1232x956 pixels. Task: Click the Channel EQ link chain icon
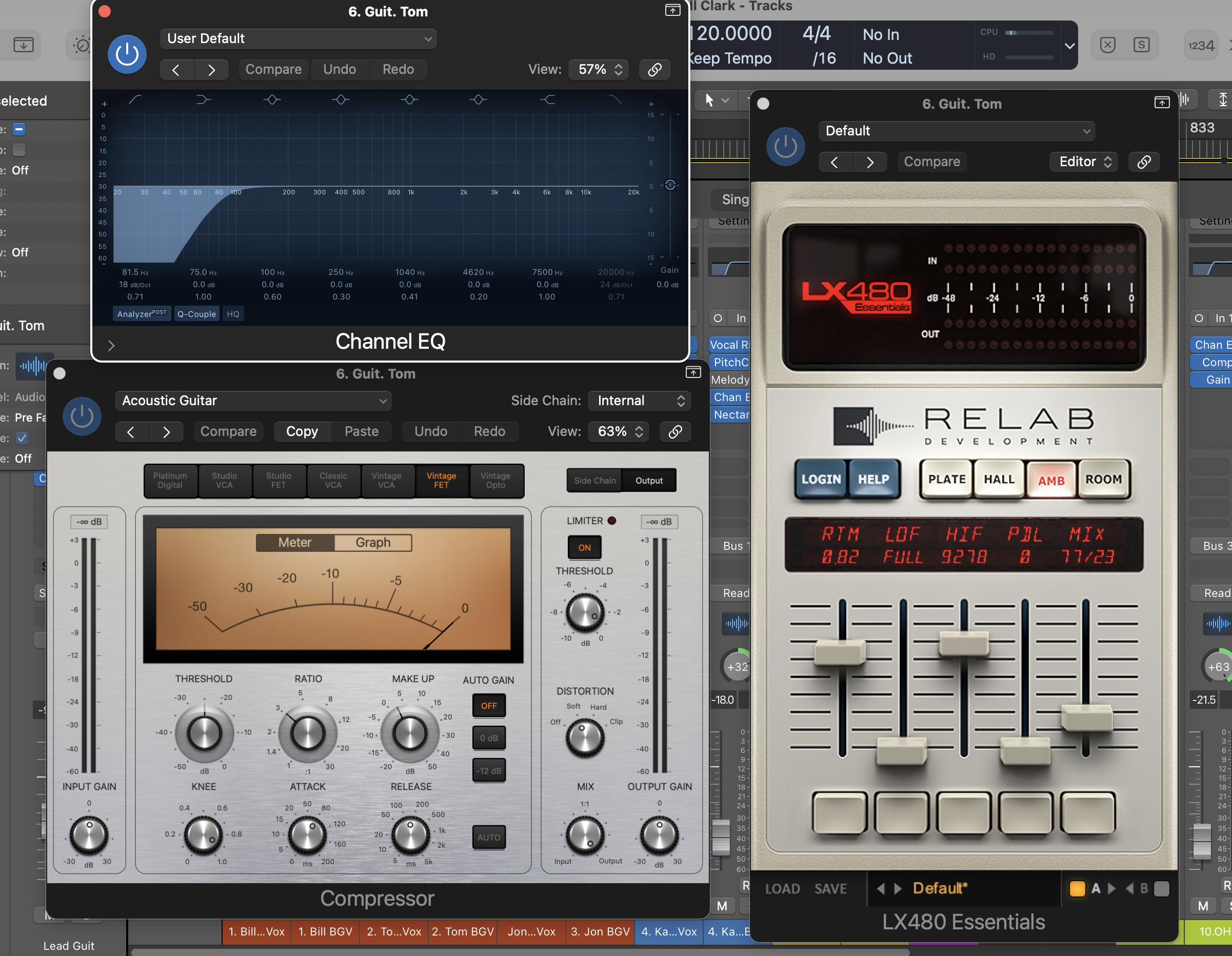[654, 69]
